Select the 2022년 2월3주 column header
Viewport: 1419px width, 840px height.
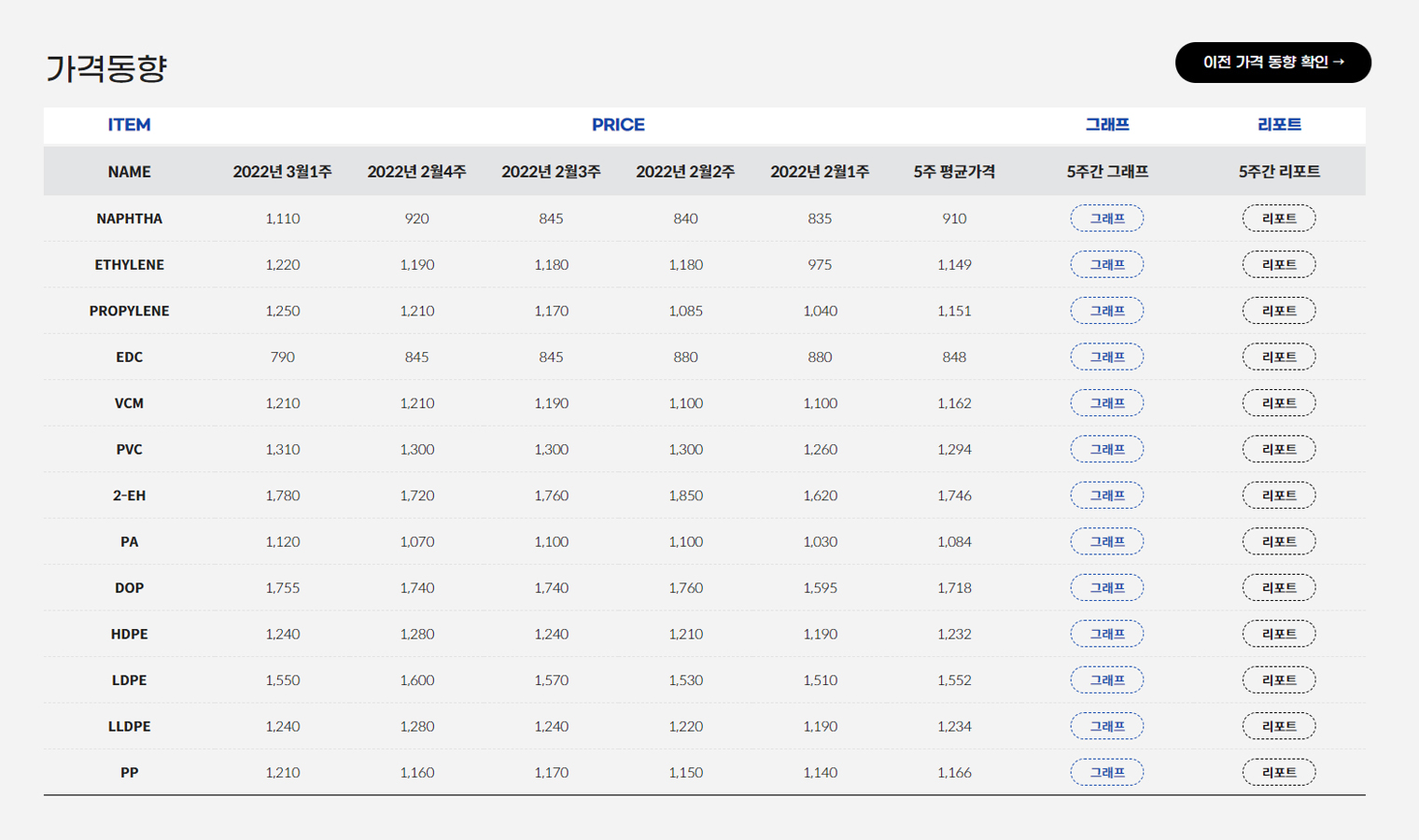pyautogui.click(x=551, y=172)
